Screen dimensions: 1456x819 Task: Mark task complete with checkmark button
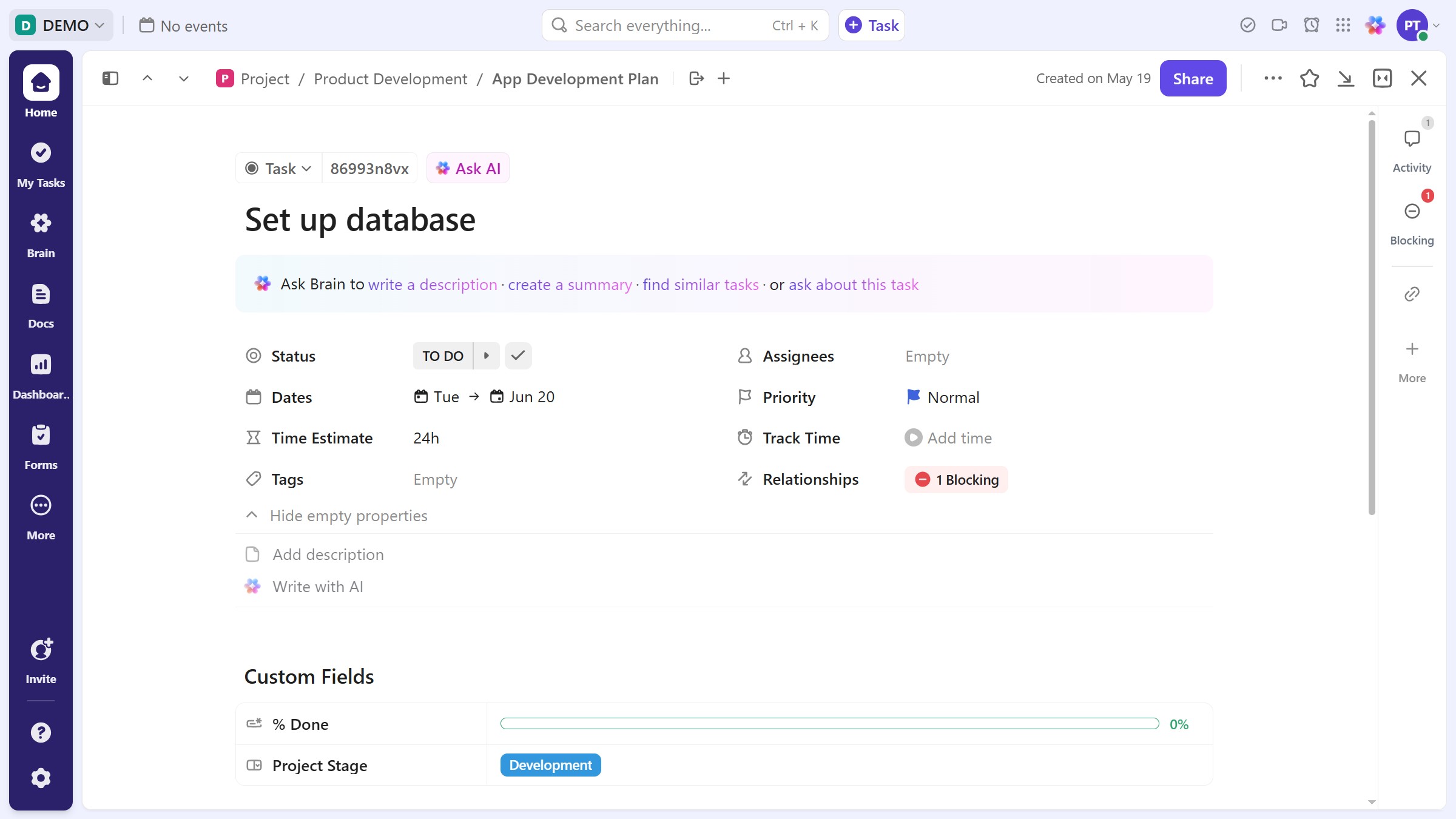click(518, 356)
